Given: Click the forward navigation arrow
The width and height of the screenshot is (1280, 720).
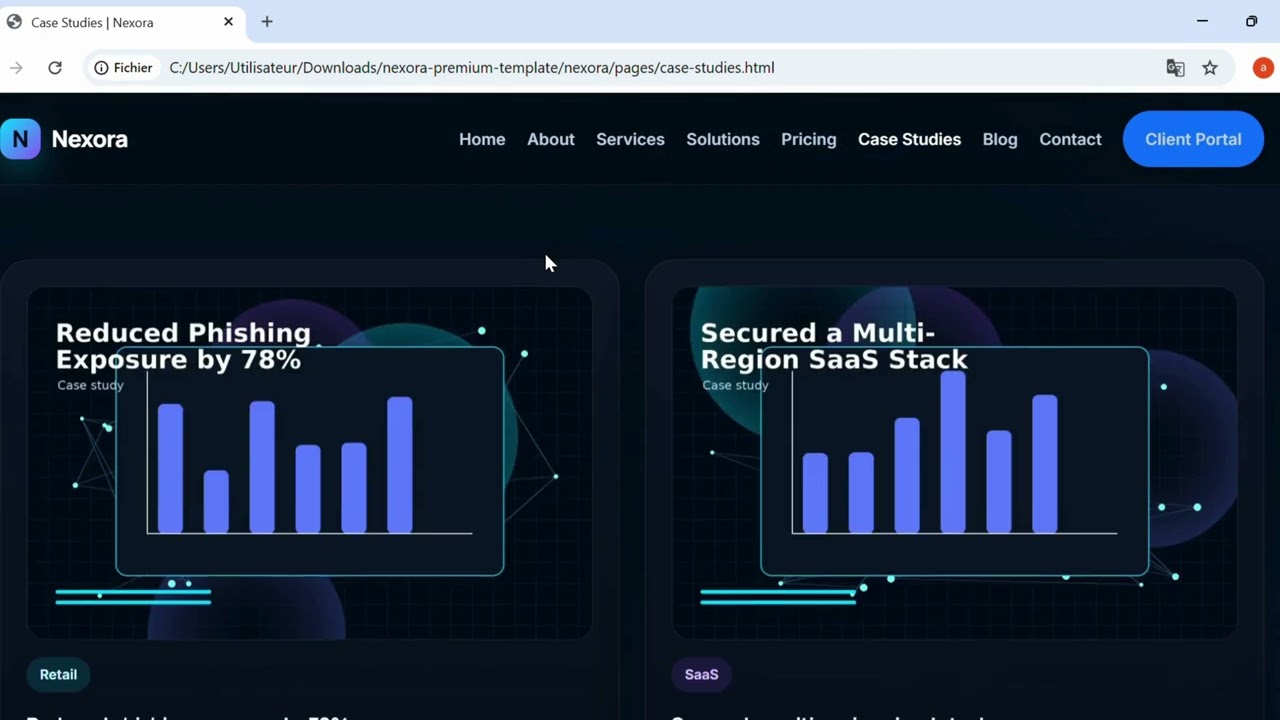Looking at the screenshot, I should [x=16, y=68].
